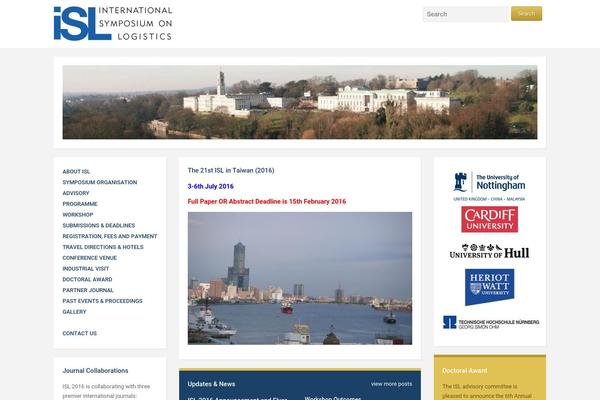
Task: Open the Partner Journal page
Action: 88,290
